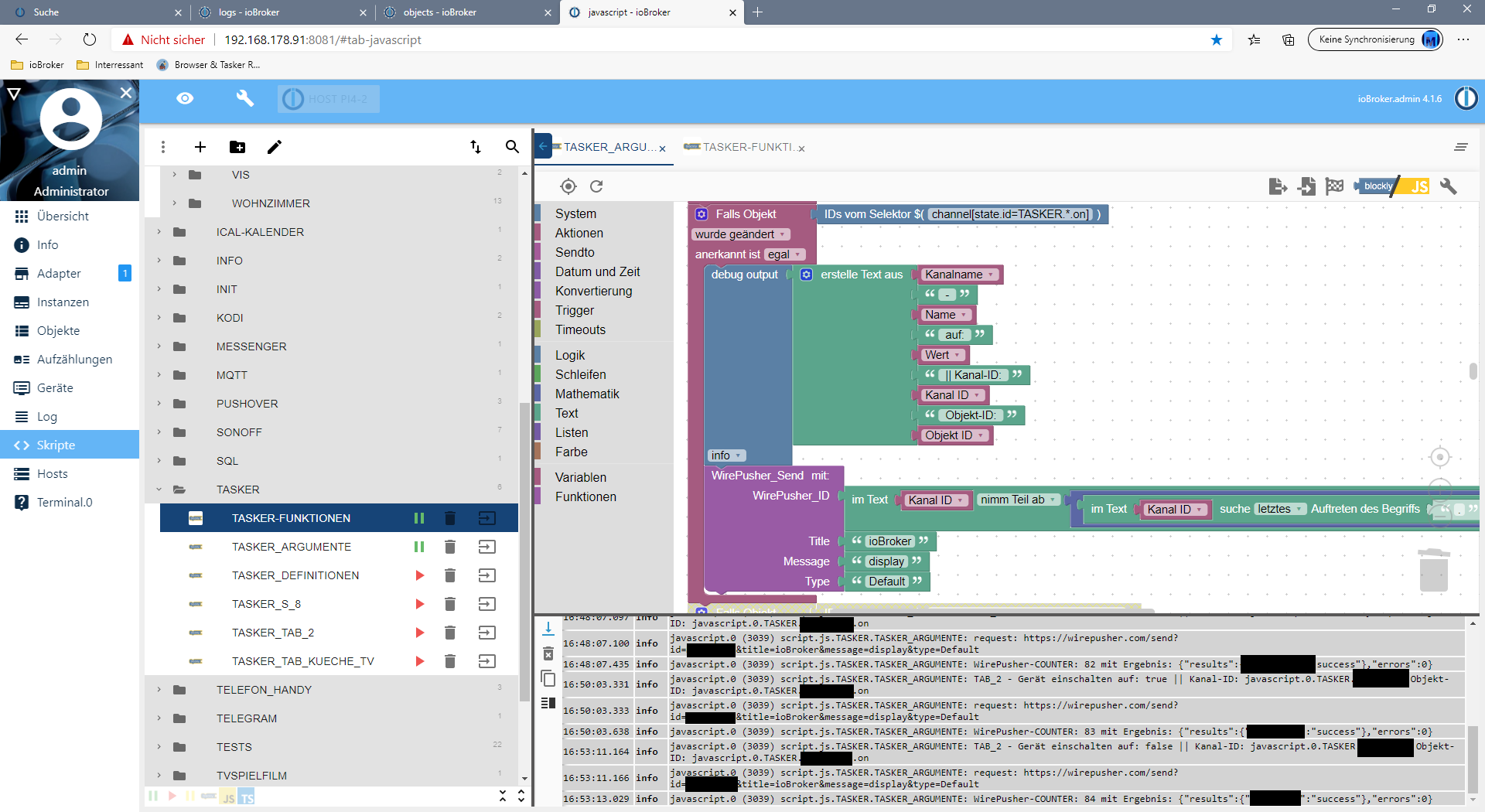Search scripts with magnifier icon
Viewport: 1485px width, 812px height.
coord(512,146)
